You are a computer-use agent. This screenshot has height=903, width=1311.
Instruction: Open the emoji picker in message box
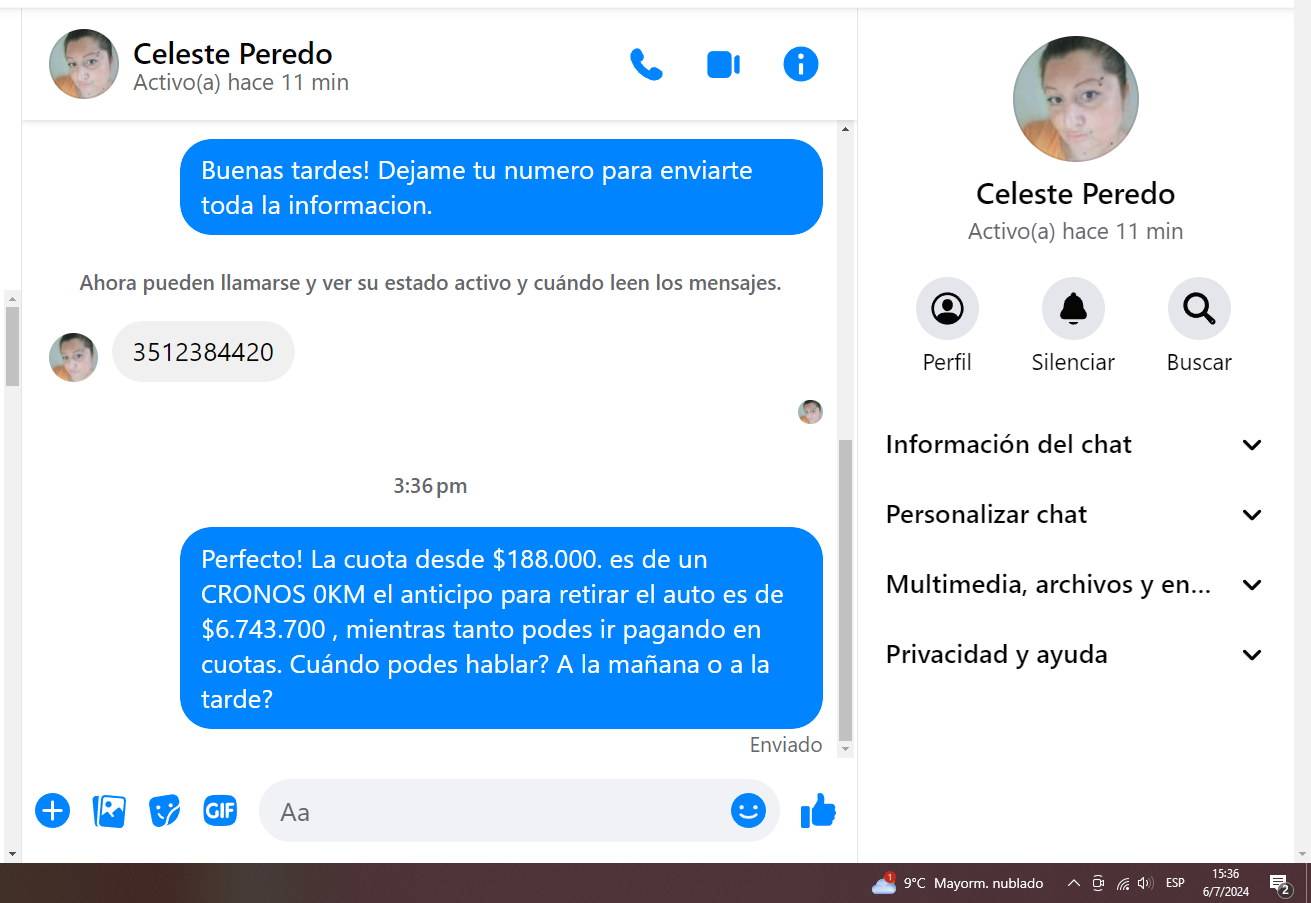(747, 810)
